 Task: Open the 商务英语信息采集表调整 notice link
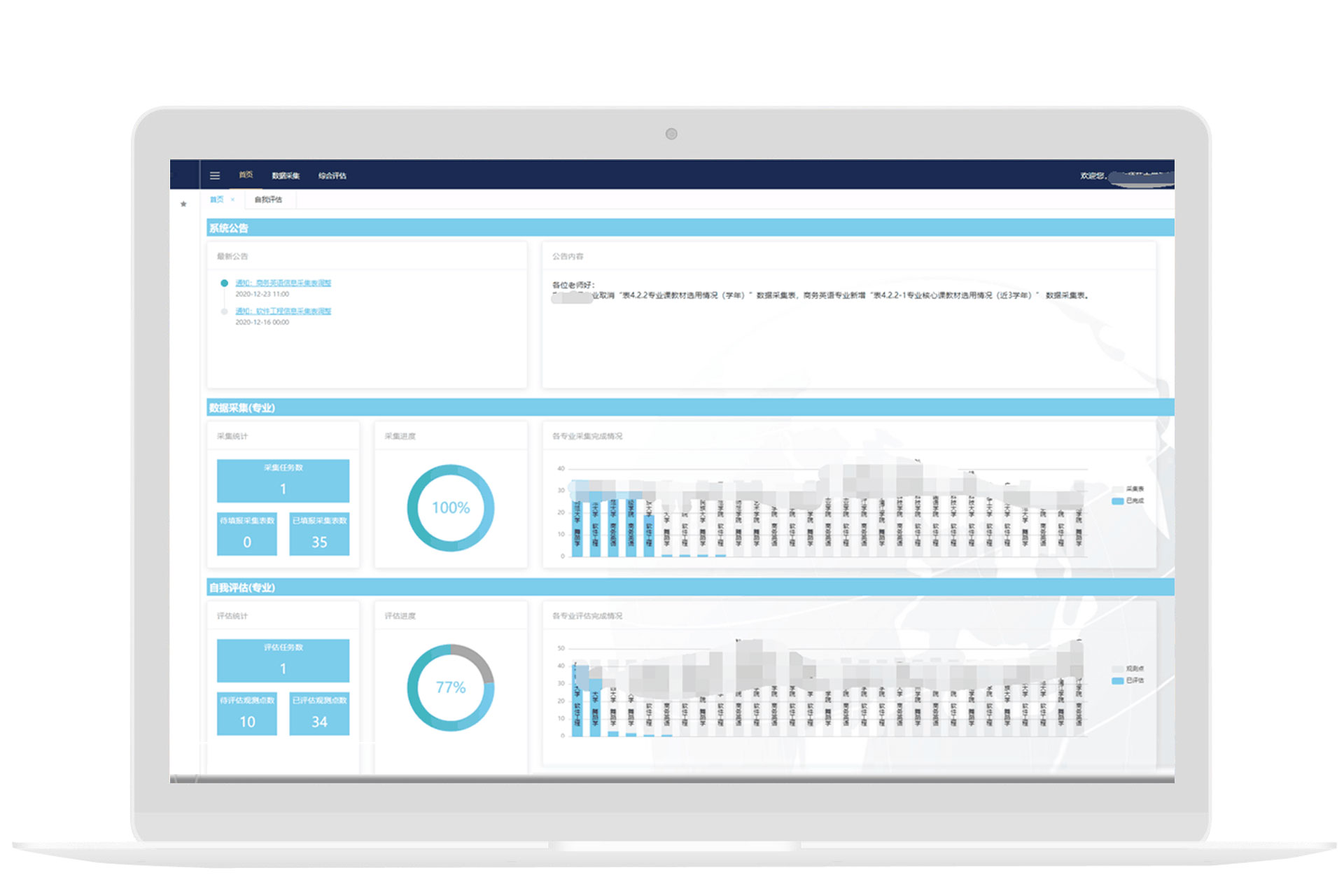coord(283,283)
